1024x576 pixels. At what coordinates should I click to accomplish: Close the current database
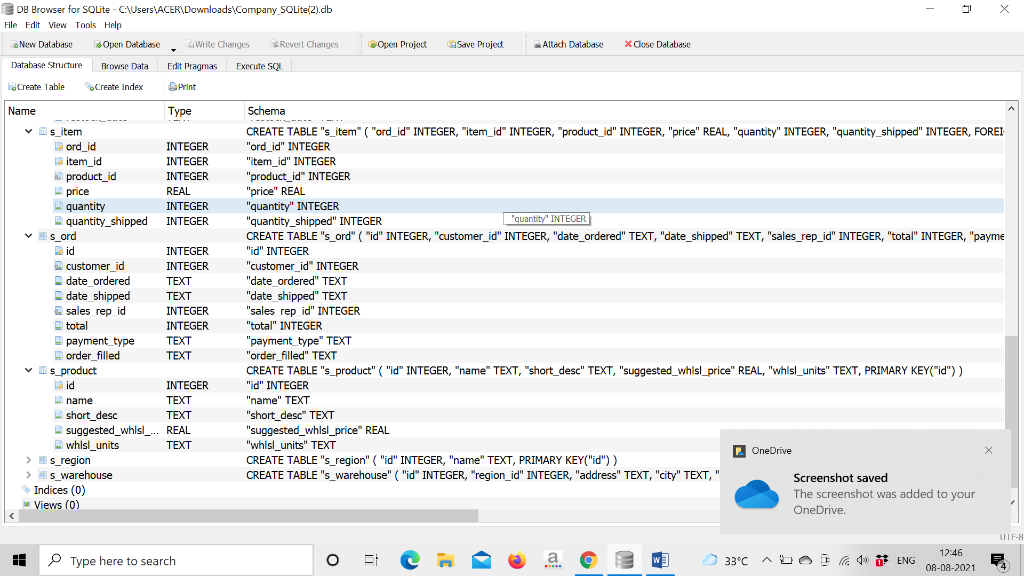(x=657, y=44)
